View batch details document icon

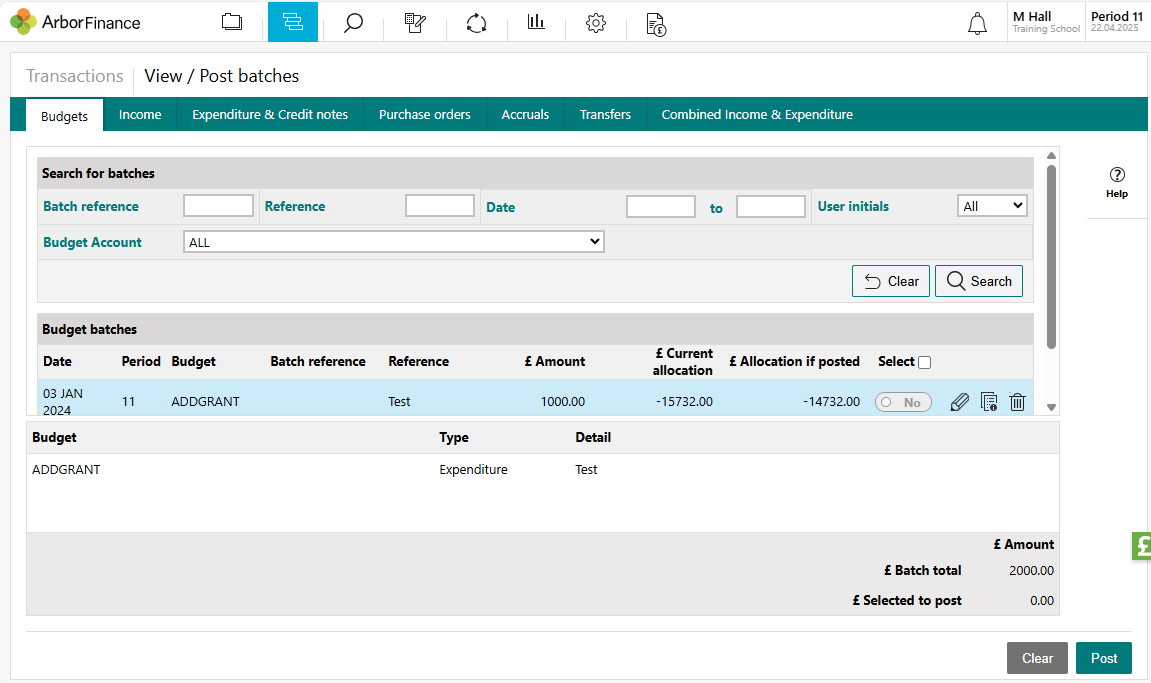[988, 402]
